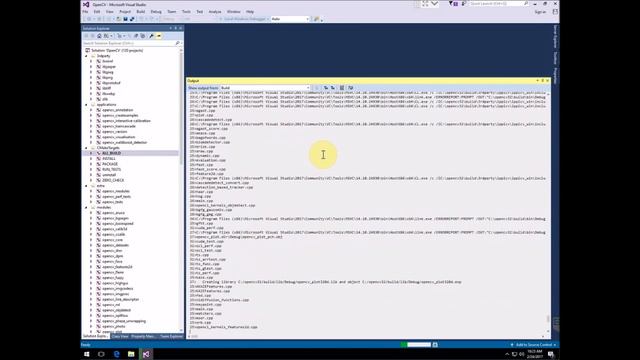
Task: Open Action Center notifications icon
Action: (x=551, y=354)
